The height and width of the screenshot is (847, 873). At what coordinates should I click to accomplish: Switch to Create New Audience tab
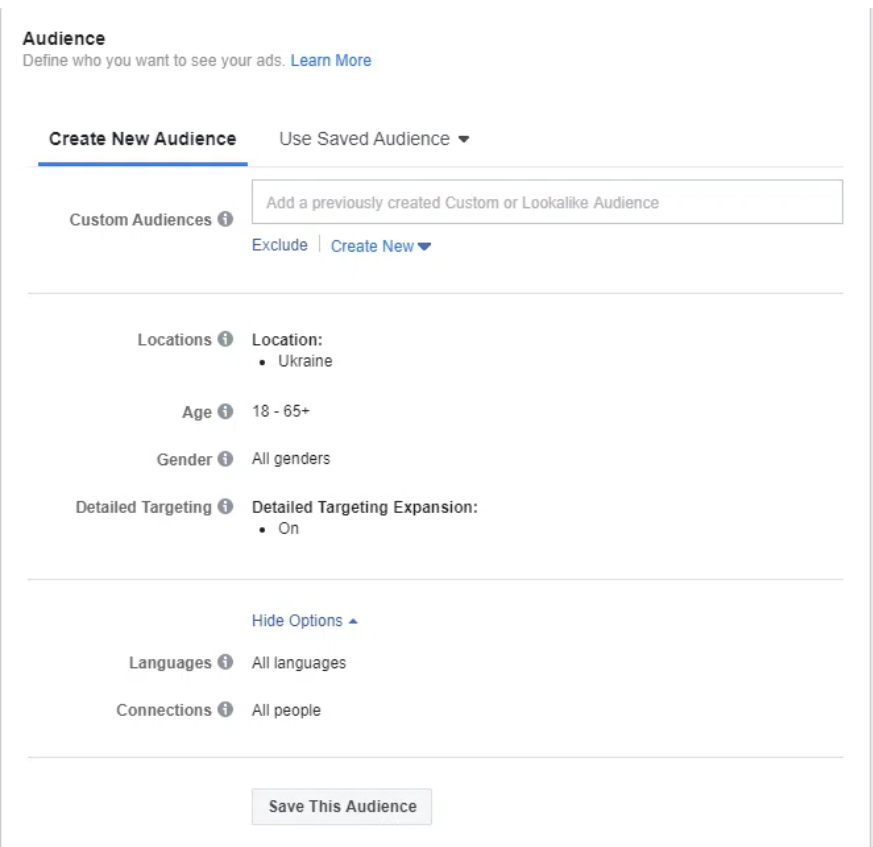click(x=143, y=139)
